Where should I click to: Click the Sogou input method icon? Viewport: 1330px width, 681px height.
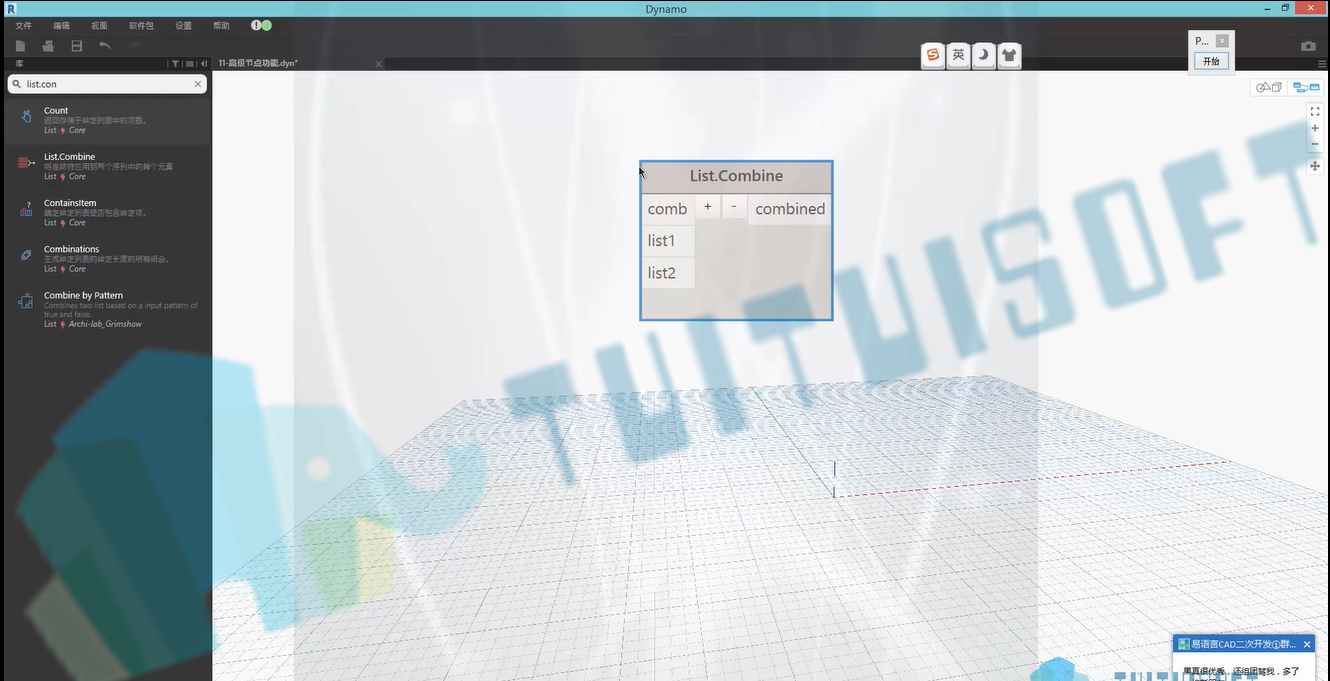(933, 55)
